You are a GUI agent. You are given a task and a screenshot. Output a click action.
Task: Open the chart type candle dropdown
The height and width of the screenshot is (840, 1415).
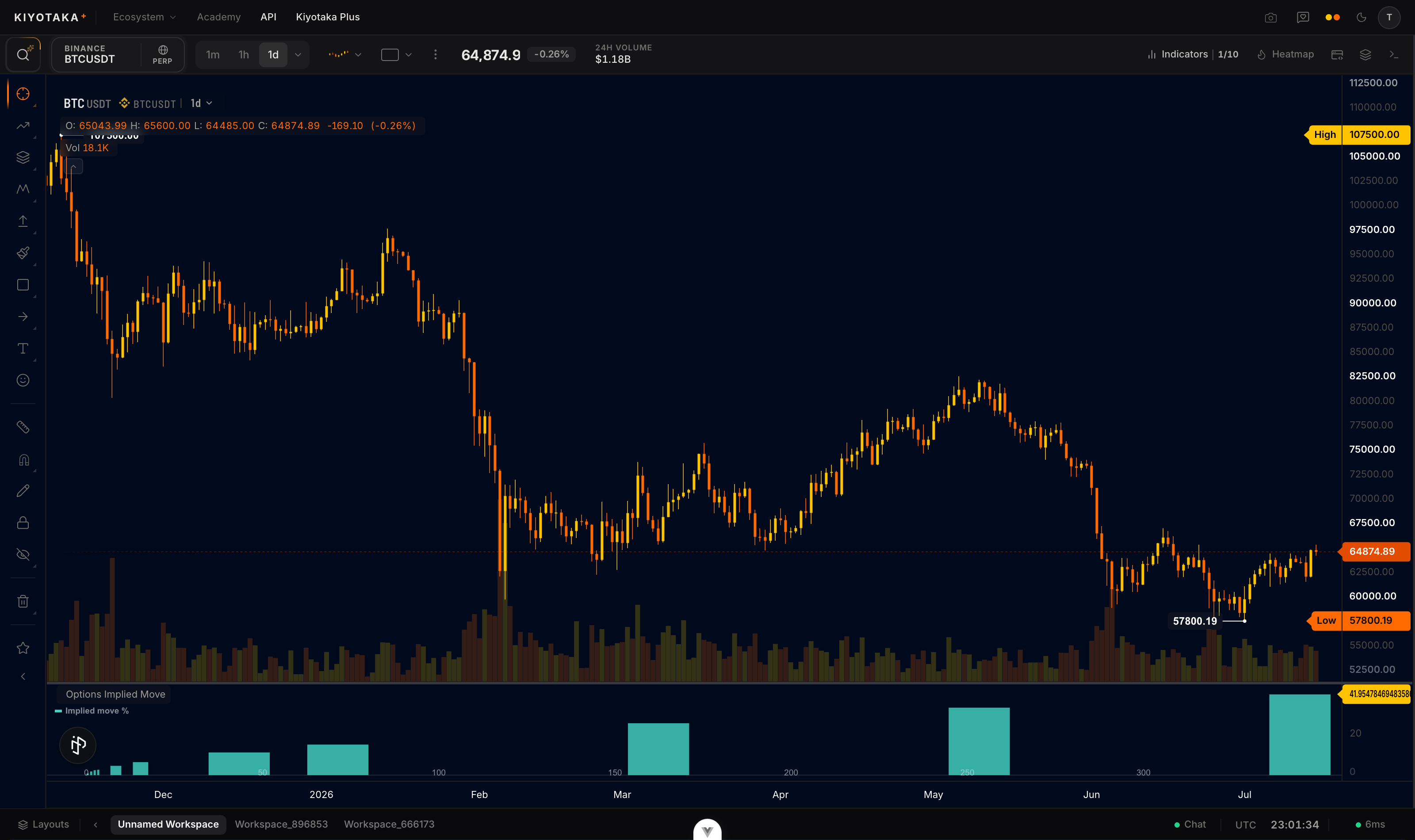(345, 54)
